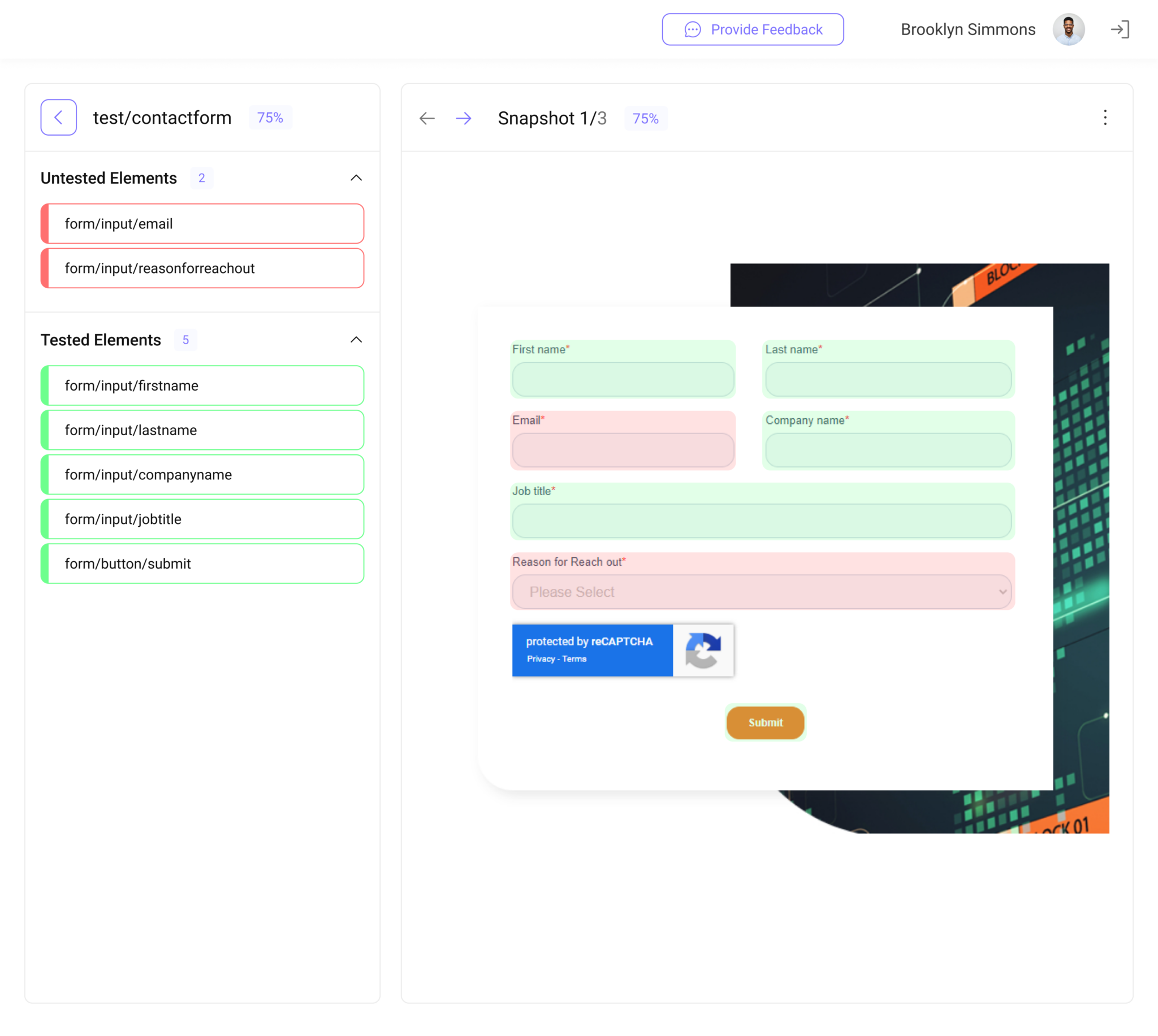The image size is (1158, 1036).
Task: Click the 75% badge next to test/contactform
Action: [270, 117]
